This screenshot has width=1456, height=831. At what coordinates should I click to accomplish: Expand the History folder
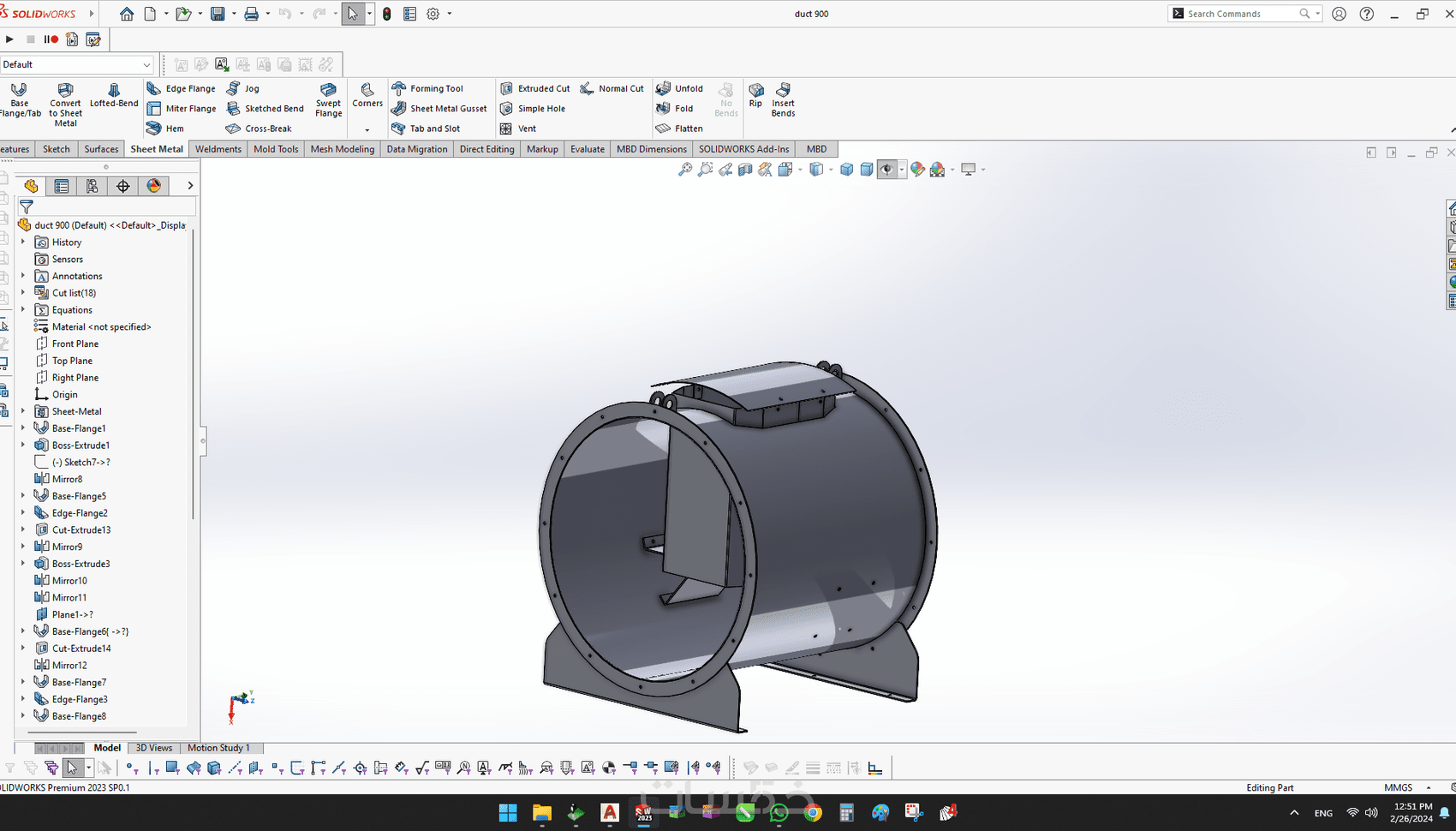coord(23,242)
